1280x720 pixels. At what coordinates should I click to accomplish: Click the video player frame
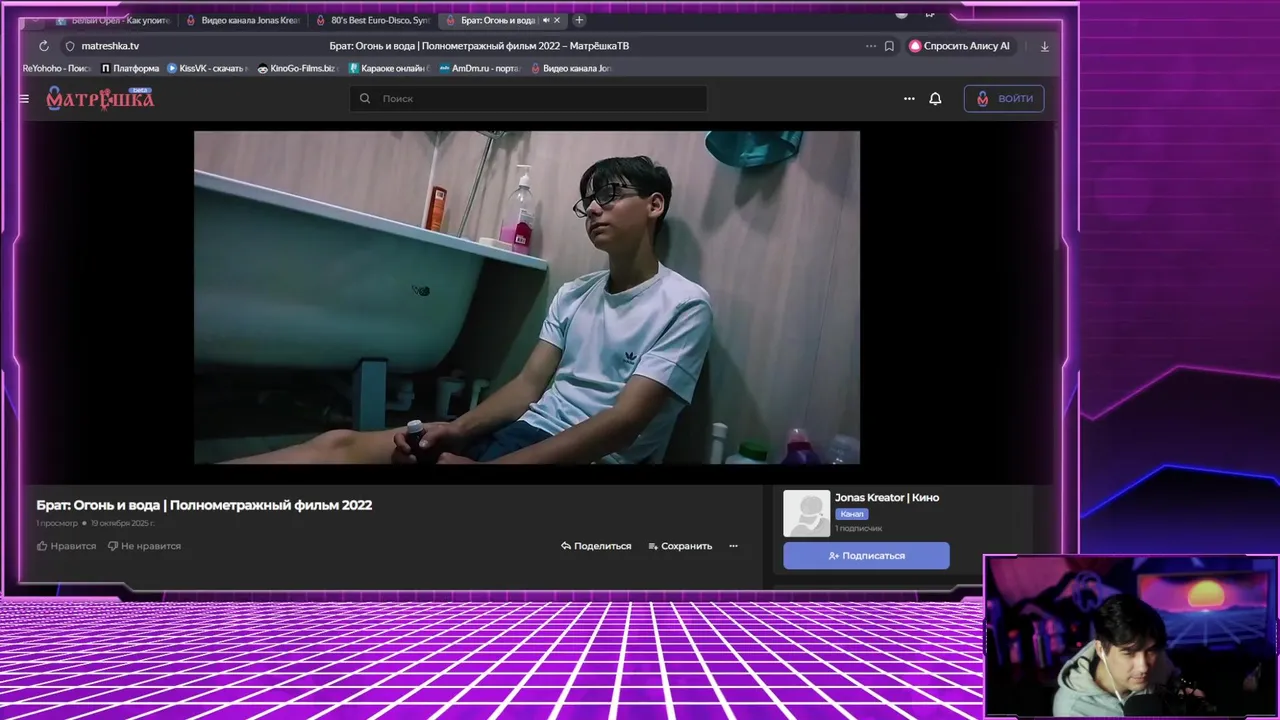pos(527,298)
